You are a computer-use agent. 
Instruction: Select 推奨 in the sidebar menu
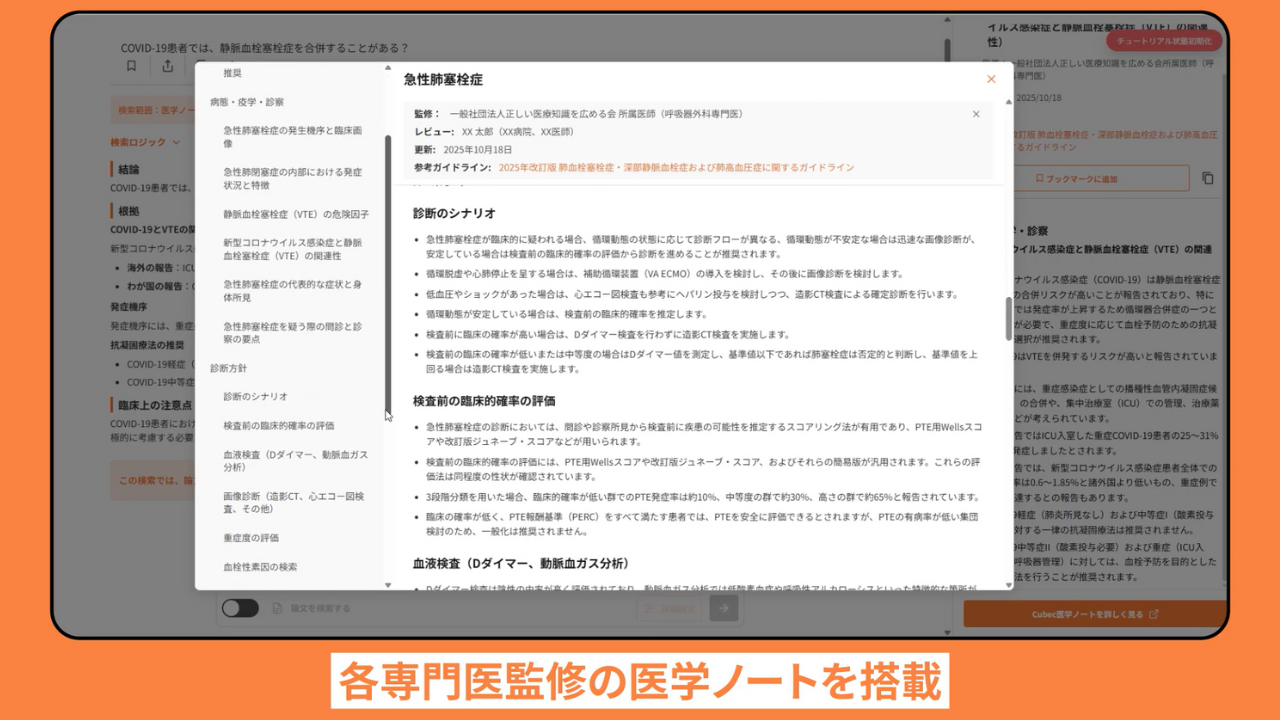pyautogui.click(x=235, y=72)
